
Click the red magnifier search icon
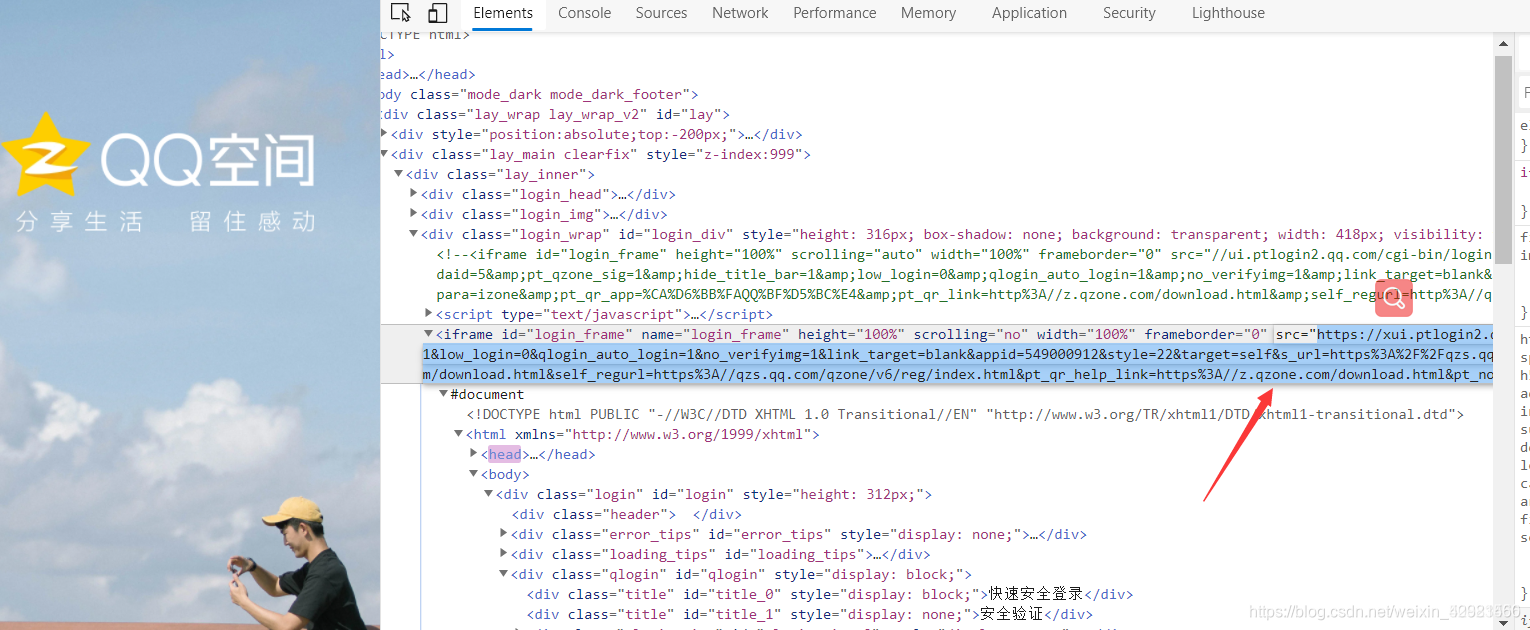1394,299
